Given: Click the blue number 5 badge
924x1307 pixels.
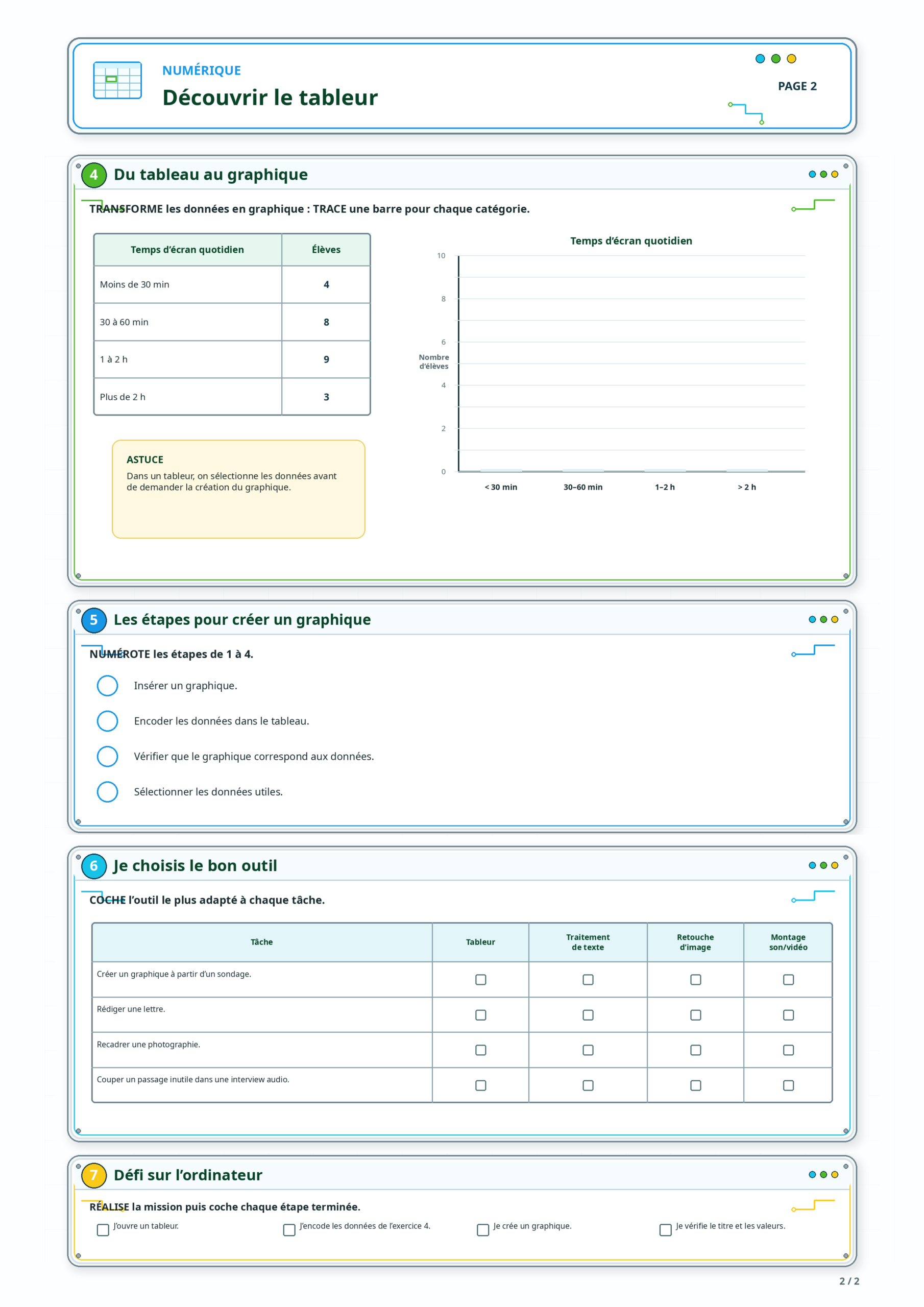Looking at the screenshot, I should [94, 620].
